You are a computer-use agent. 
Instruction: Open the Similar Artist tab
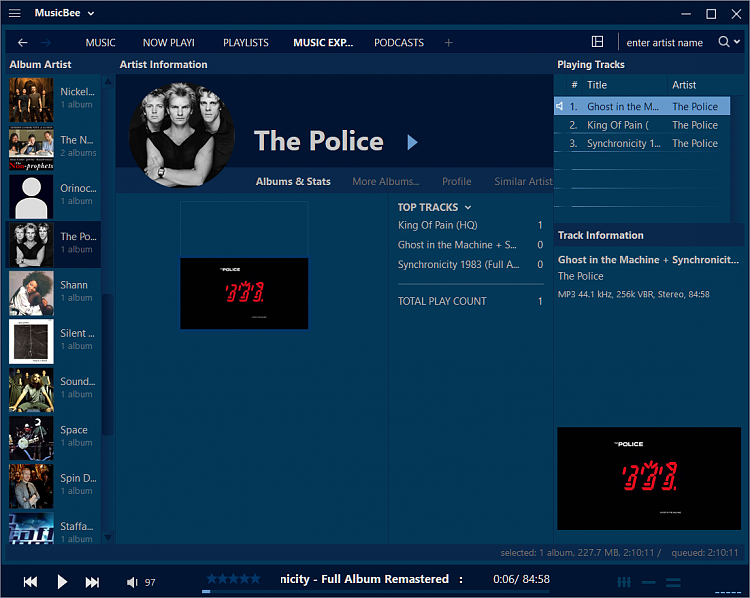pyautogui.click(x=523, y=181)
